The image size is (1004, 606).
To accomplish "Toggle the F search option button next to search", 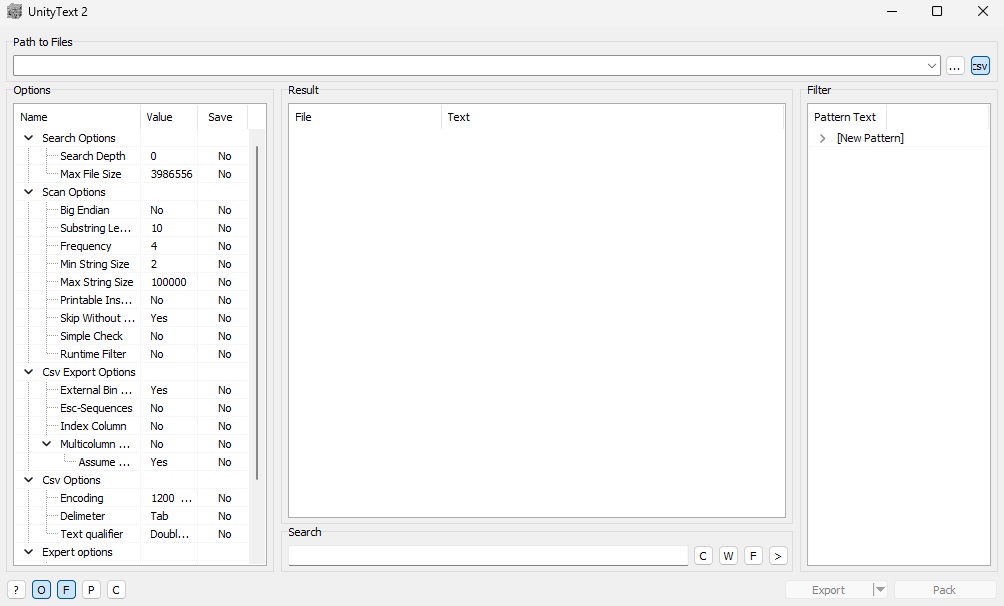I will (753, 556).
